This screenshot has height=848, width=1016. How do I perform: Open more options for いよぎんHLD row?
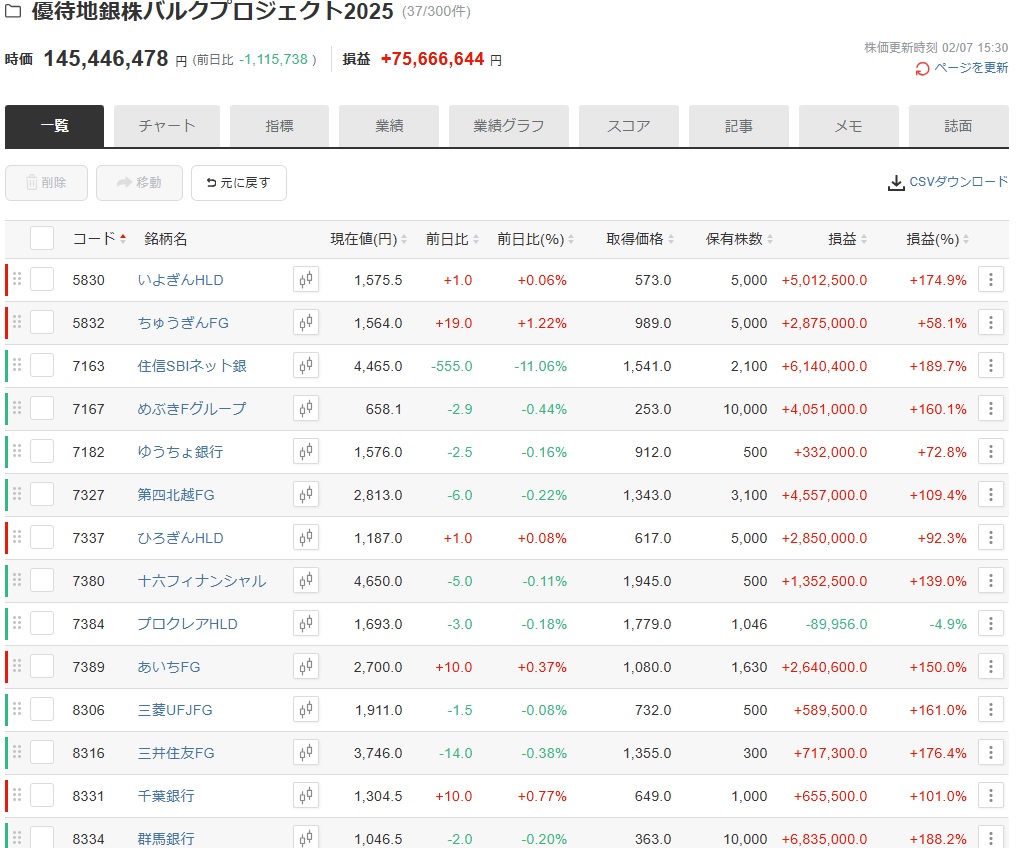point(991,280)
